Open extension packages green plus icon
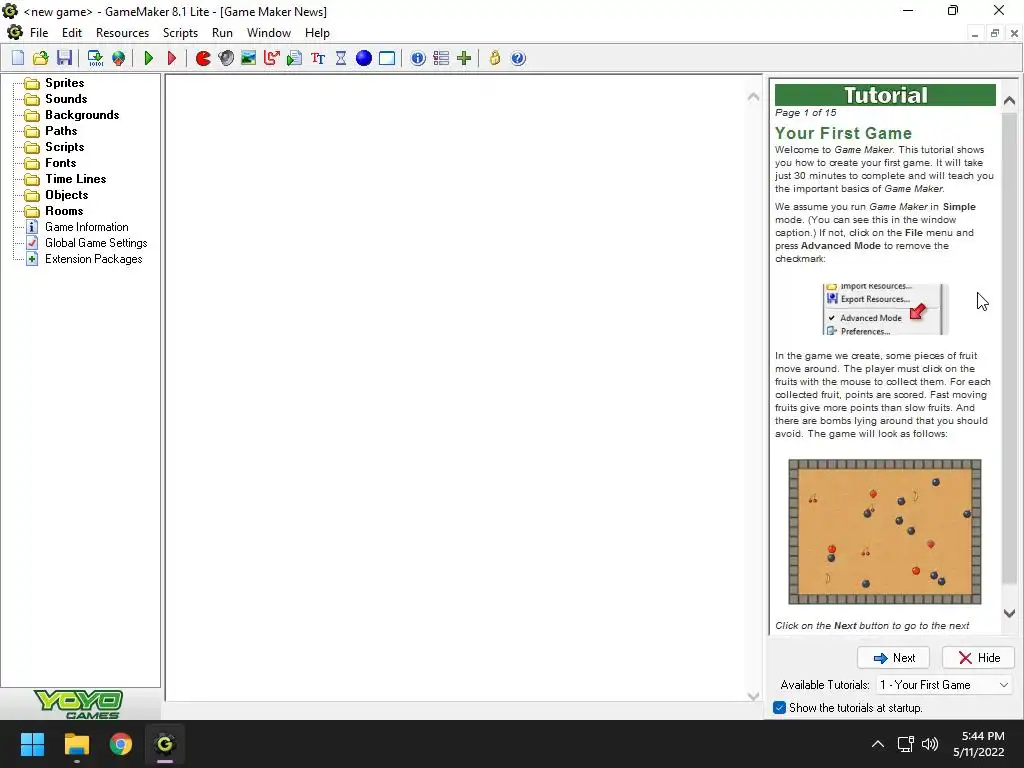The image size is (1024, 768). (464, 58)
